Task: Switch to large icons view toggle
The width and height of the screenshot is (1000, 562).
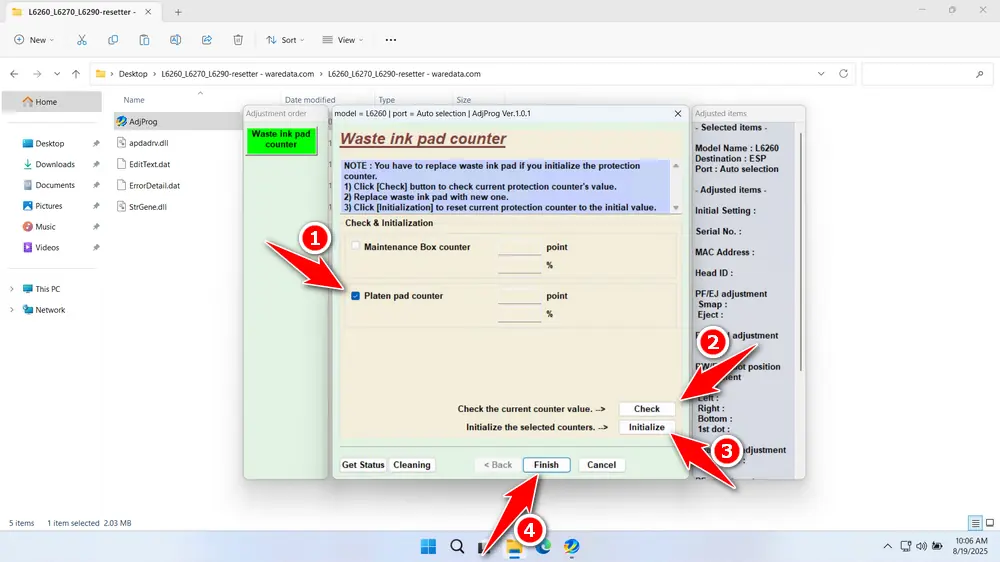Action: pyautogui.click(x=990, y=523)
